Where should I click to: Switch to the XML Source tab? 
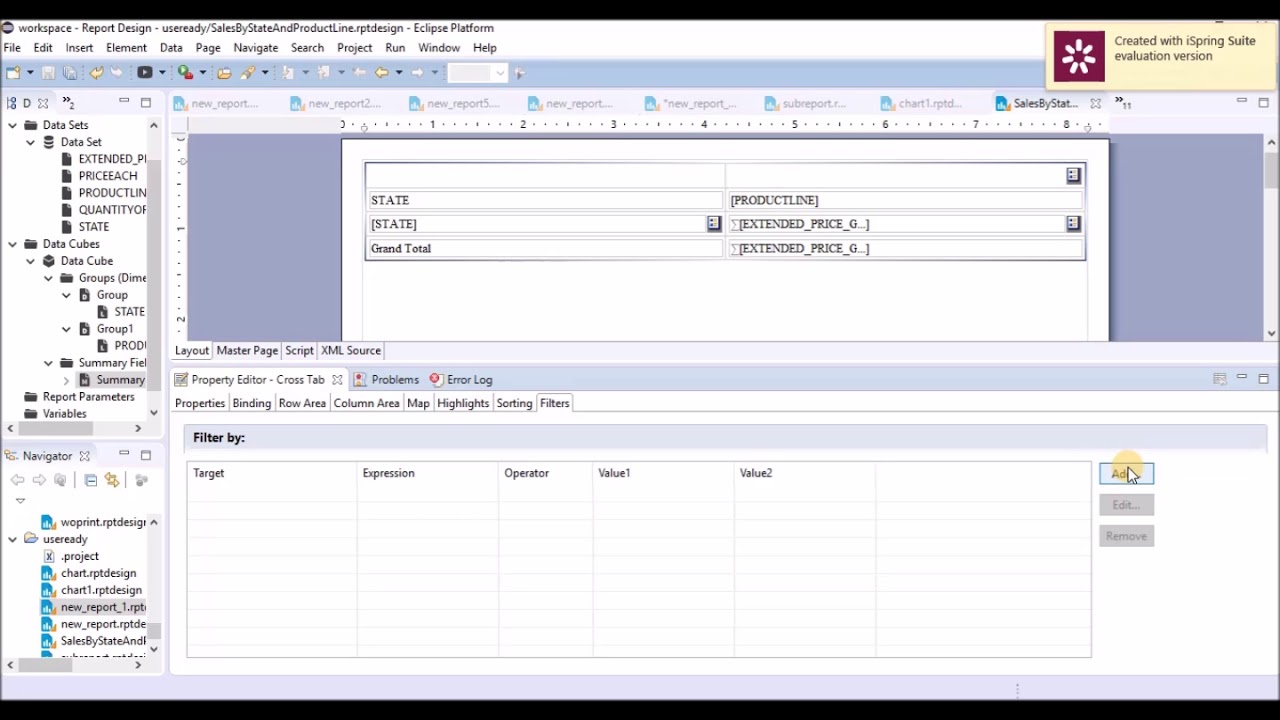pos(350,351)
